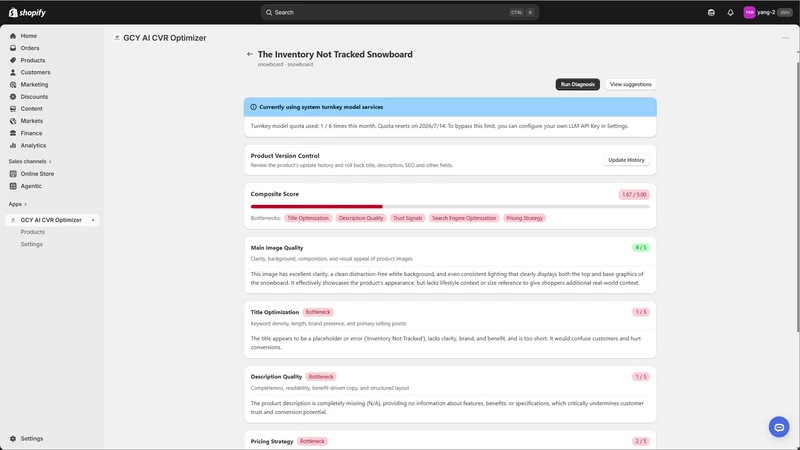Click the Description Quality bottleneck tag
The width and height of the screenshot is (800, 450).
(x=361, y=218)
